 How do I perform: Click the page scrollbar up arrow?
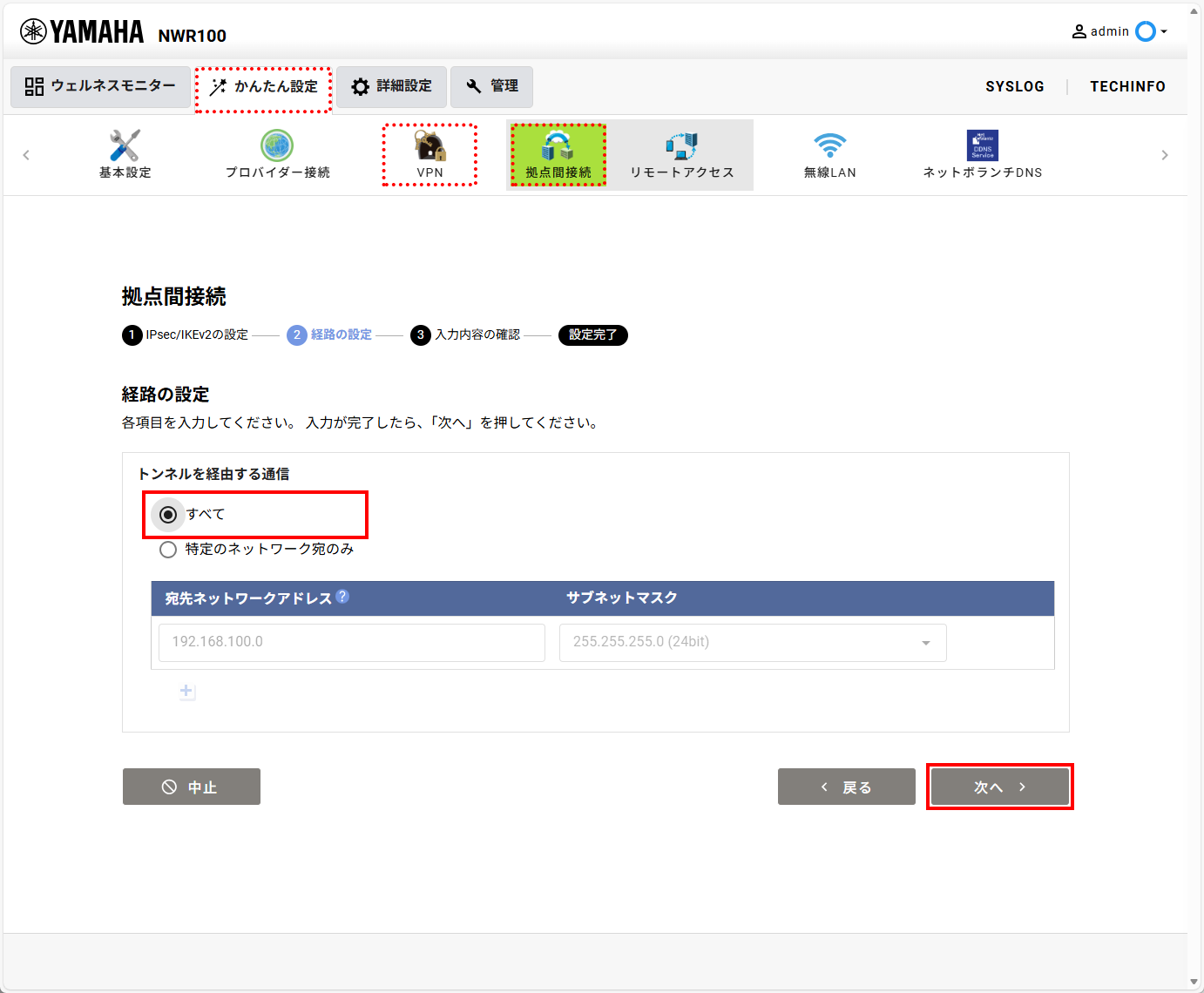click(x=1195, y=11)
